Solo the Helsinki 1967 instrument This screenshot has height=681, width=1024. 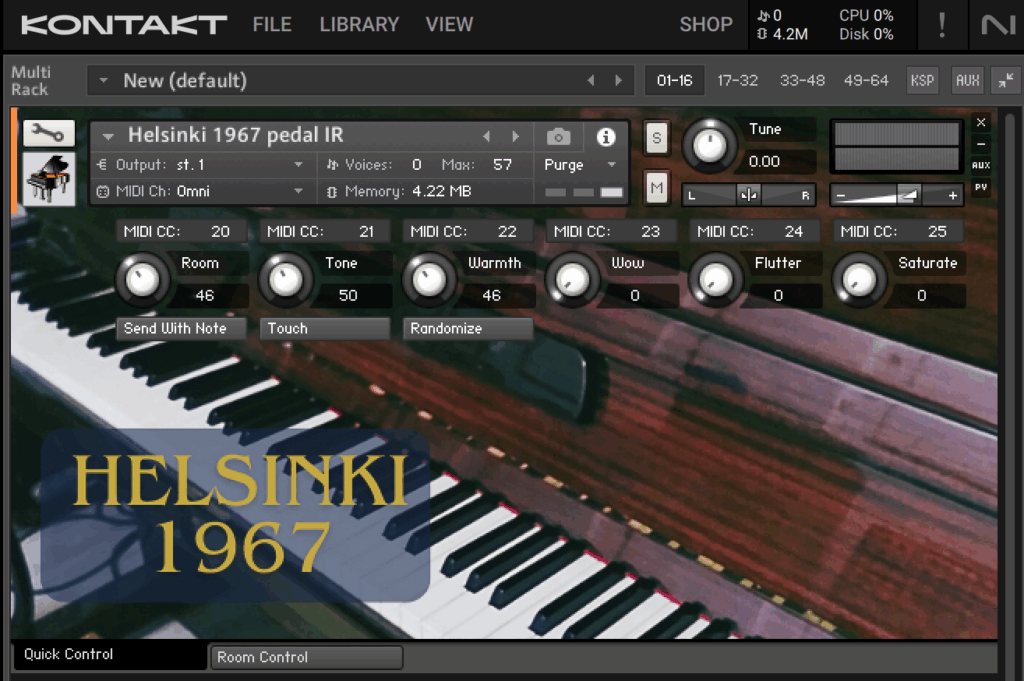coord(657,138)
